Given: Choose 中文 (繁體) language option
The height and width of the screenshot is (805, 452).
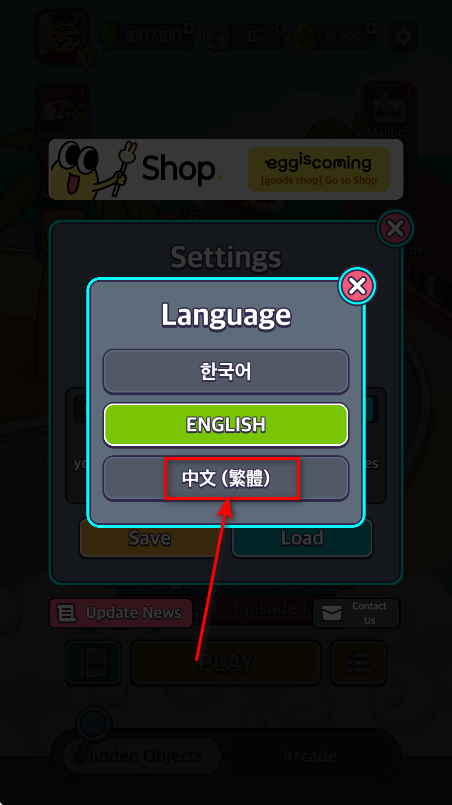Looking at the screenshot, I should coord(226,478).
